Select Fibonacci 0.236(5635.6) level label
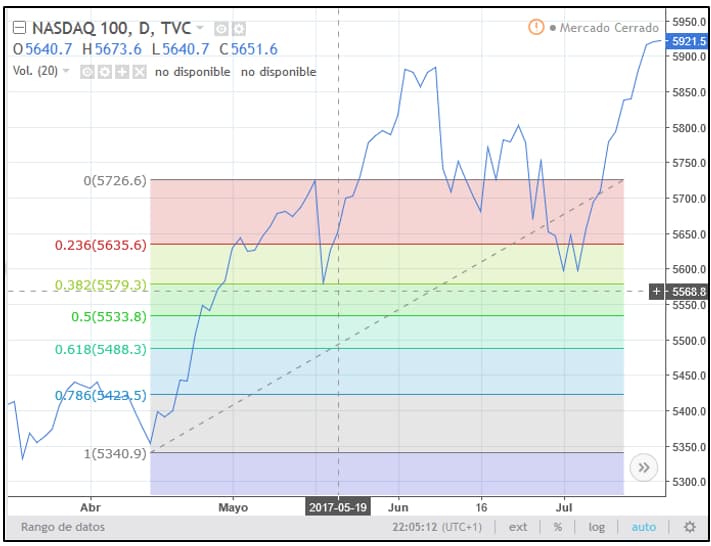The width and height of the screenshot is (711, 546). 101,245
